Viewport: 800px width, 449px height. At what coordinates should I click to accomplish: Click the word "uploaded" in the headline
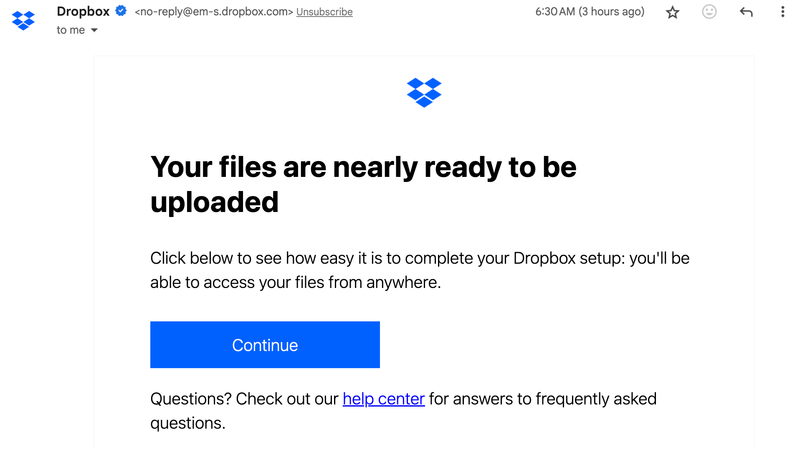[x=214, y=202]
